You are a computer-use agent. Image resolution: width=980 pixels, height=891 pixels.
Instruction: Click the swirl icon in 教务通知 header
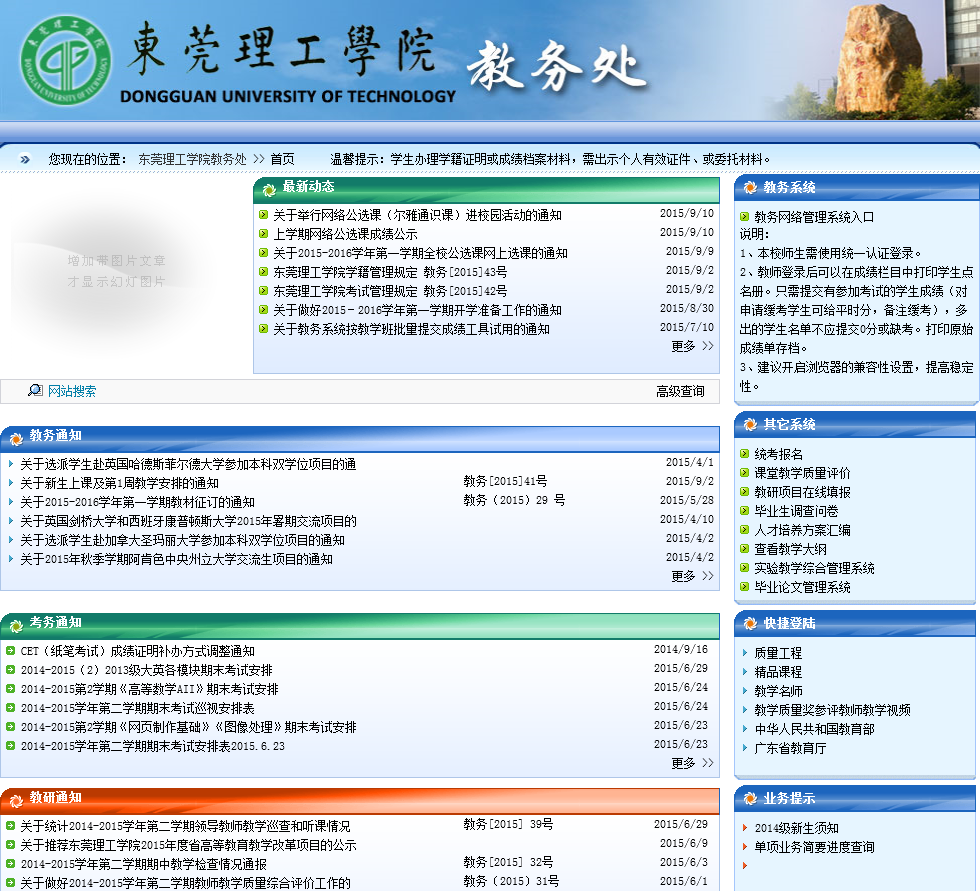click(16, 439)
